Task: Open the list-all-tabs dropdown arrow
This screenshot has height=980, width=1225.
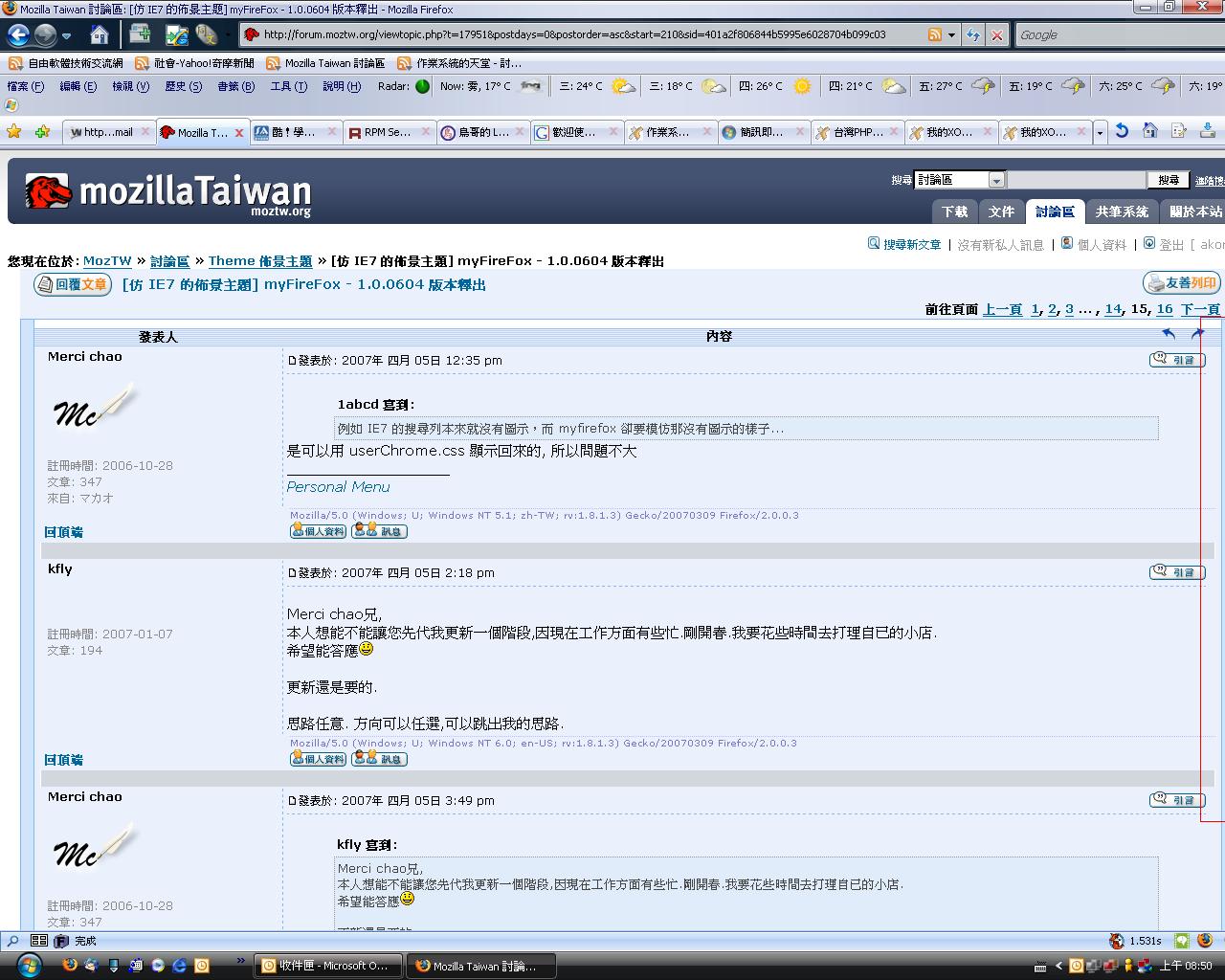Action: tap(1100, 132)
